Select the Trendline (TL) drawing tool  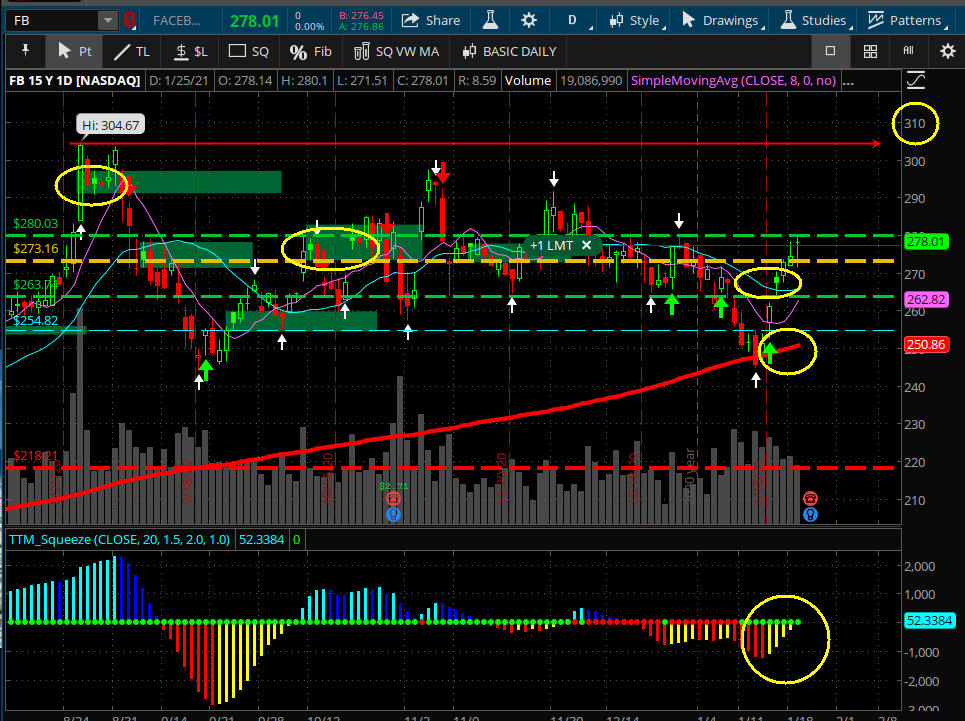tap(131, 51)
